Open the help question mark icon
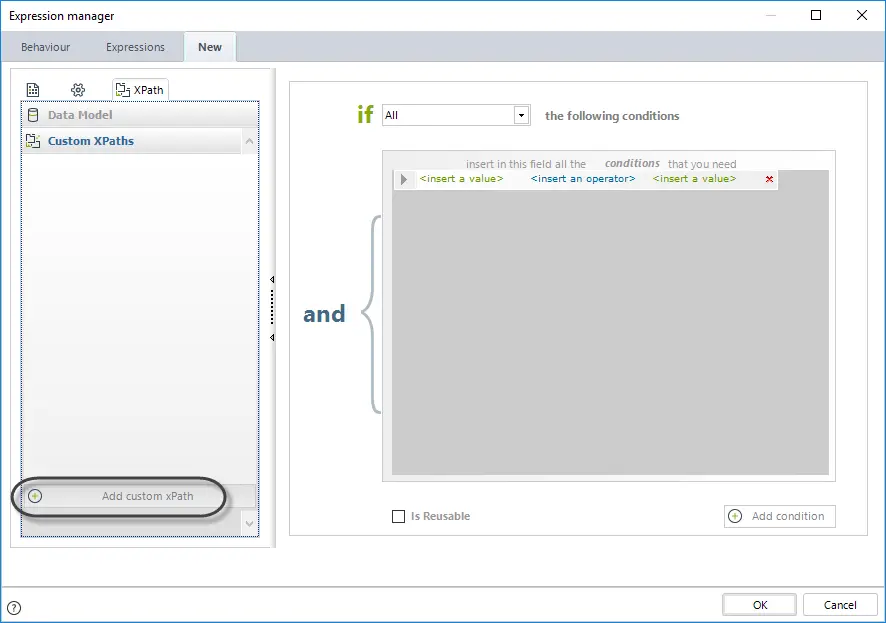Screen dimensions: 886x623 [14, 608]
